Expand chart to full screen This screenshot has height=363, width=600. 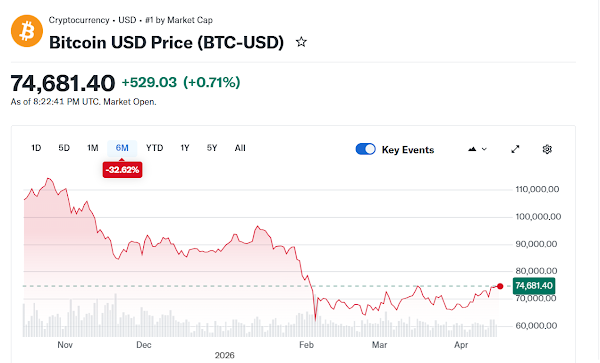(x=515, y=149)
